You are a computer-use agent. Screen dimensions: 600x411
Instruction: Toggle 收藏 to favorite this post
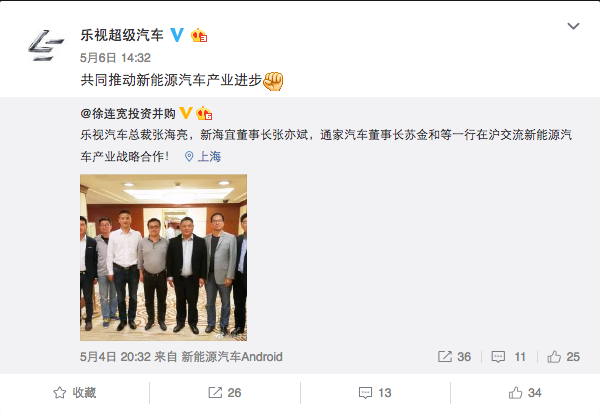[x=75, y=393]
